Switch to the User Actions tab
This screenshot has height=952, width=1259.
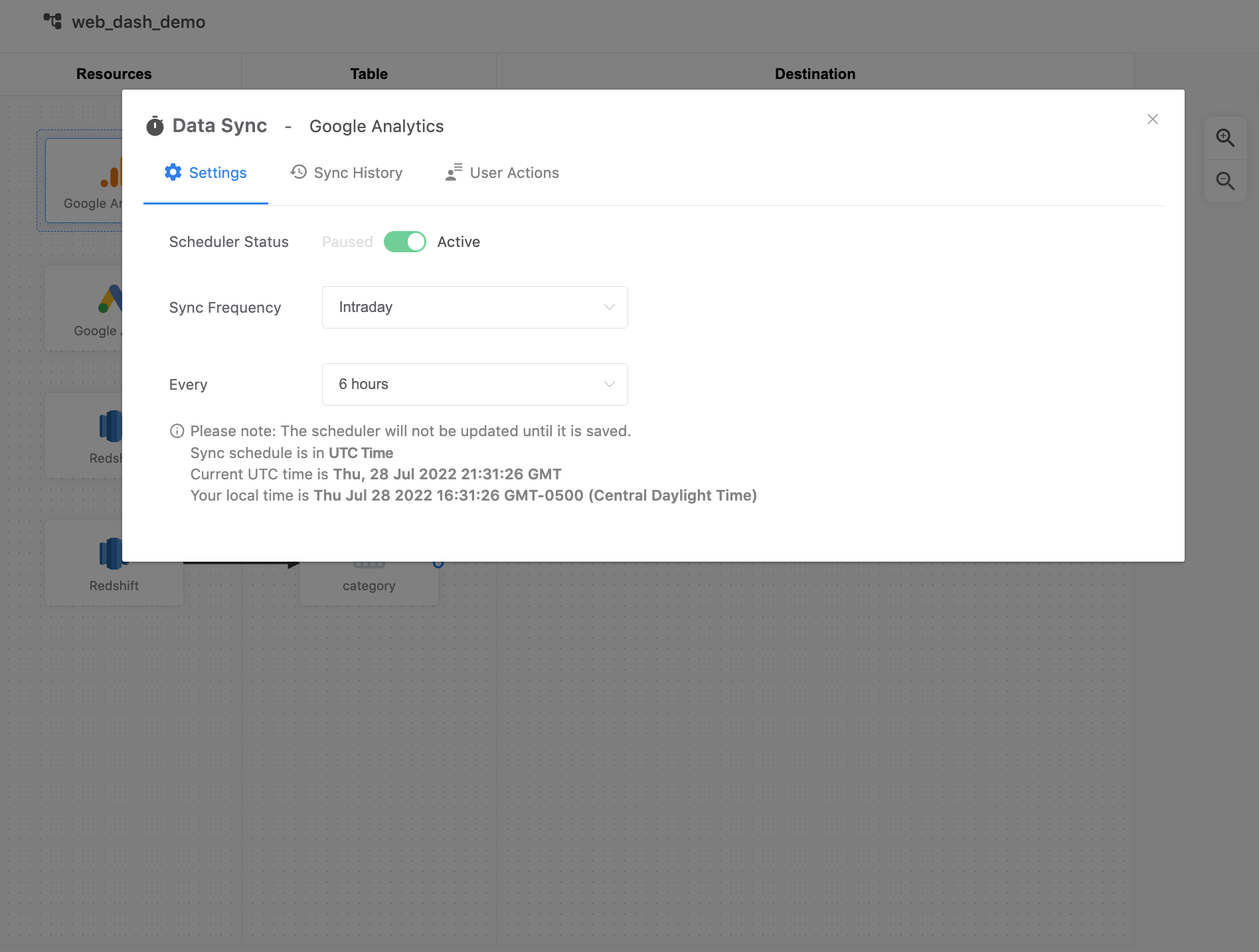pyautogui.click(x=503, y=173)
